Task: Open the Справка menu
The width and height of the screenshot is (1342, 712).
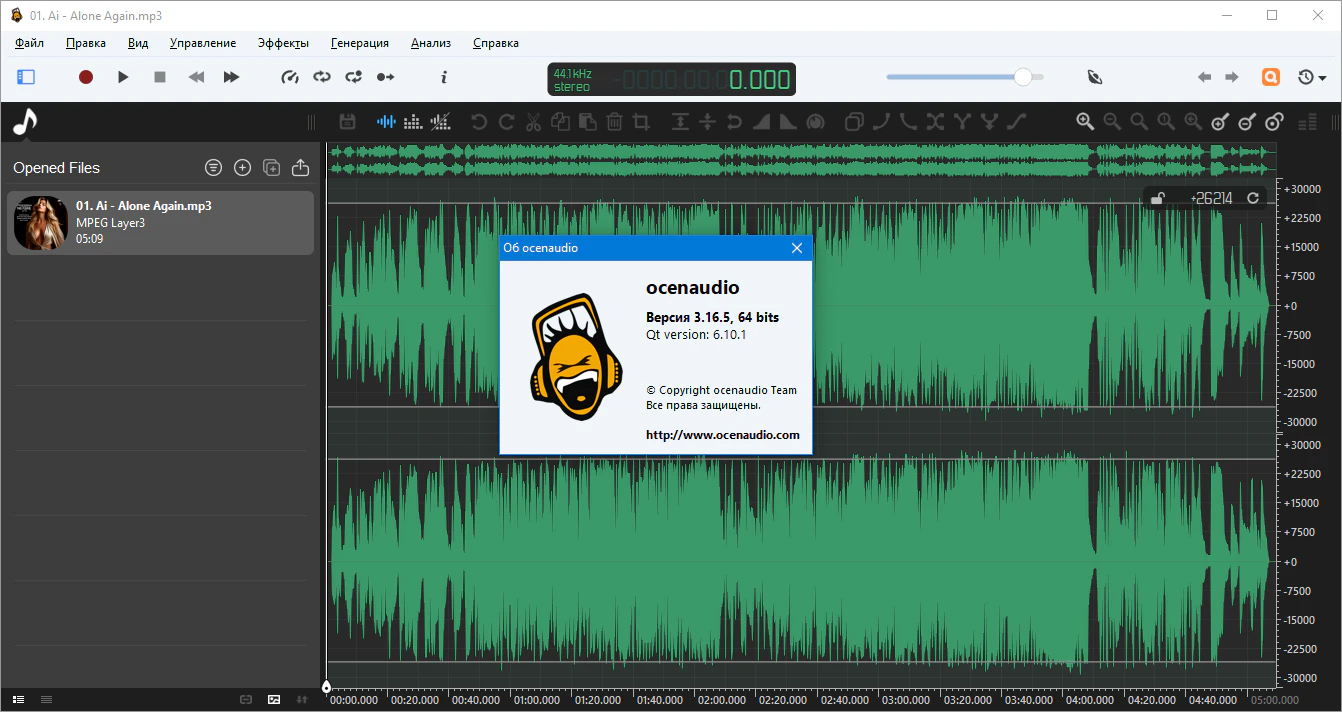Action: click(495, 43)
